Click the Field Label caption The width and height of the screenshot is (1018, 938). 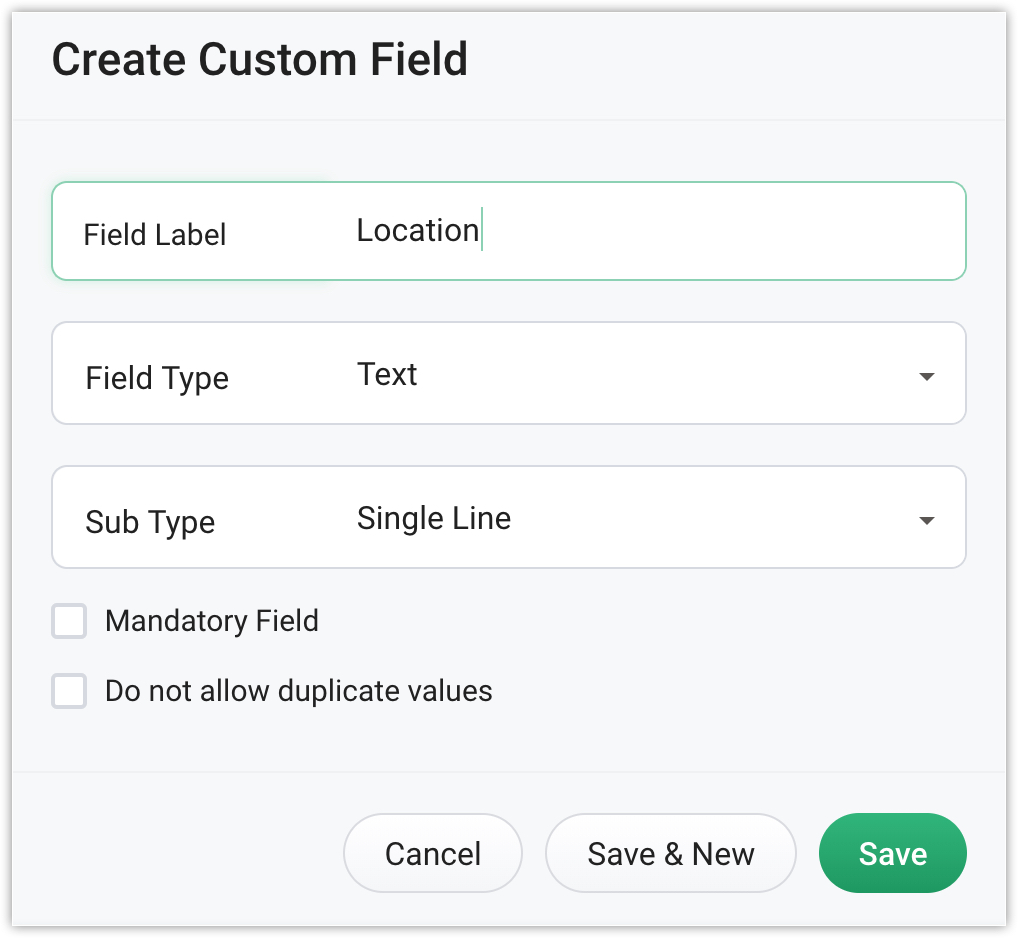155,235
